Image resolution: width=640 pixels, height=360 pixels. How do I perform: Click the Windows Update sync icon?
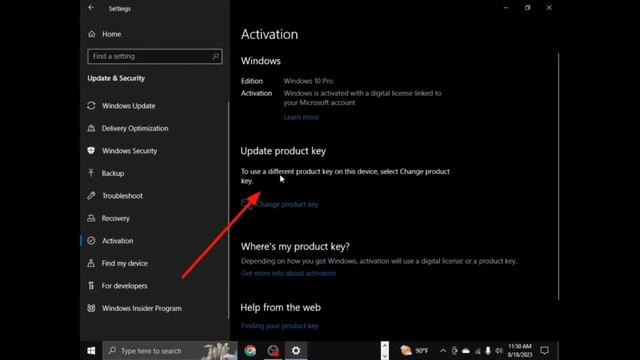coord(91,106)
